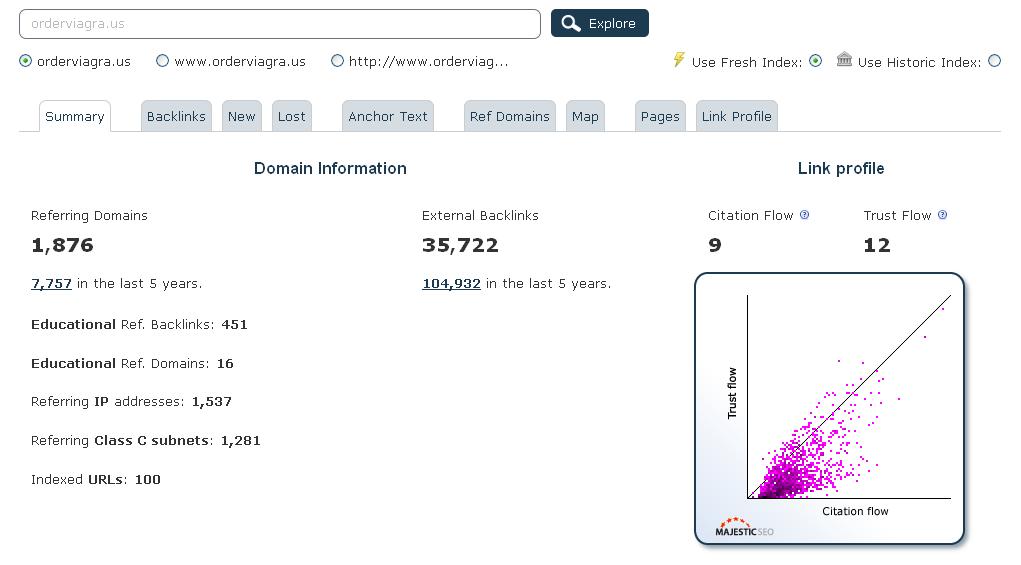The image size is (1021, 565).
Task: Click the Trust Flow score 12
Action: pos(876,245)
